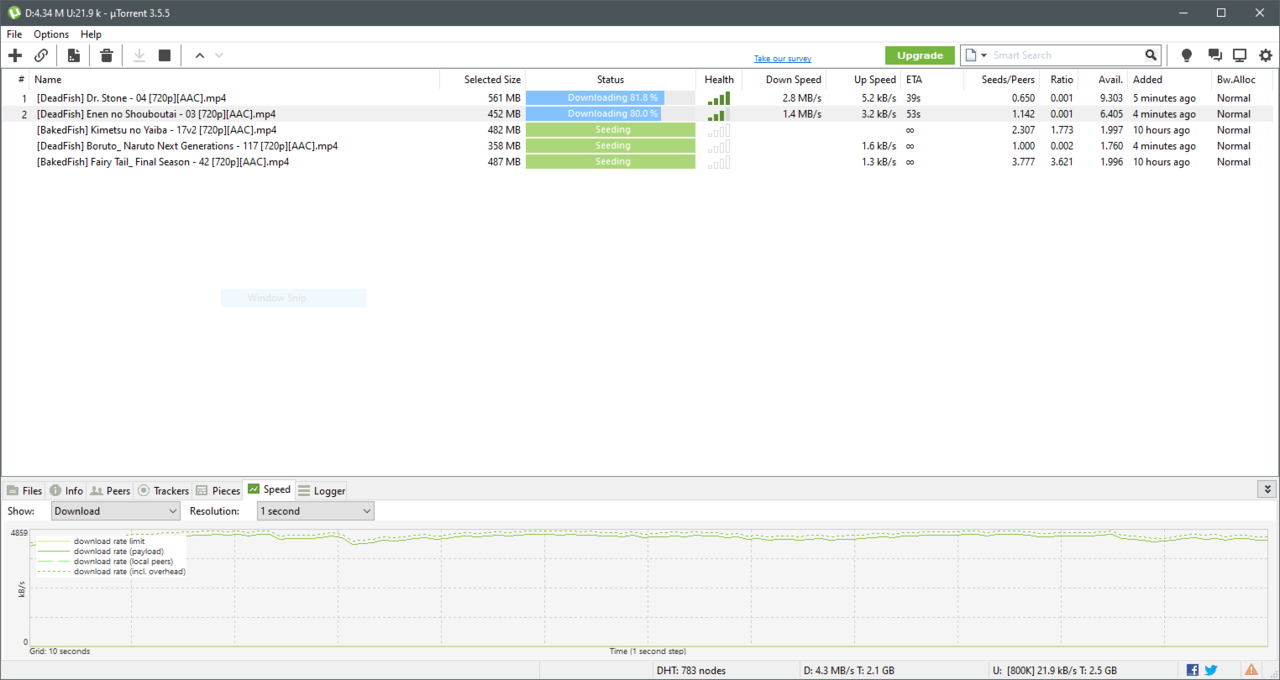
Task: Click the Create New Torrent file icon
Action: (x=74, y=56)
